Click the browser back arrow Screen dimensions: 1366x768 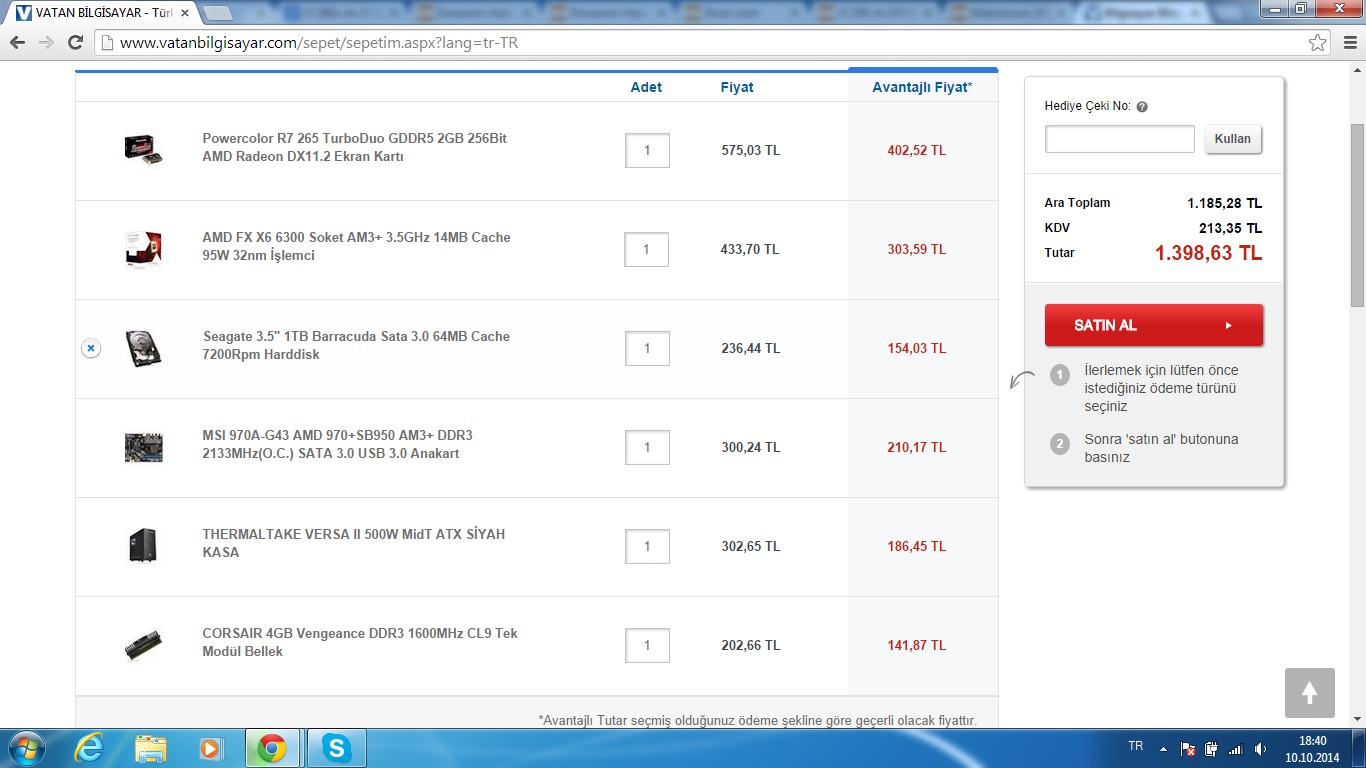(17, 43)
